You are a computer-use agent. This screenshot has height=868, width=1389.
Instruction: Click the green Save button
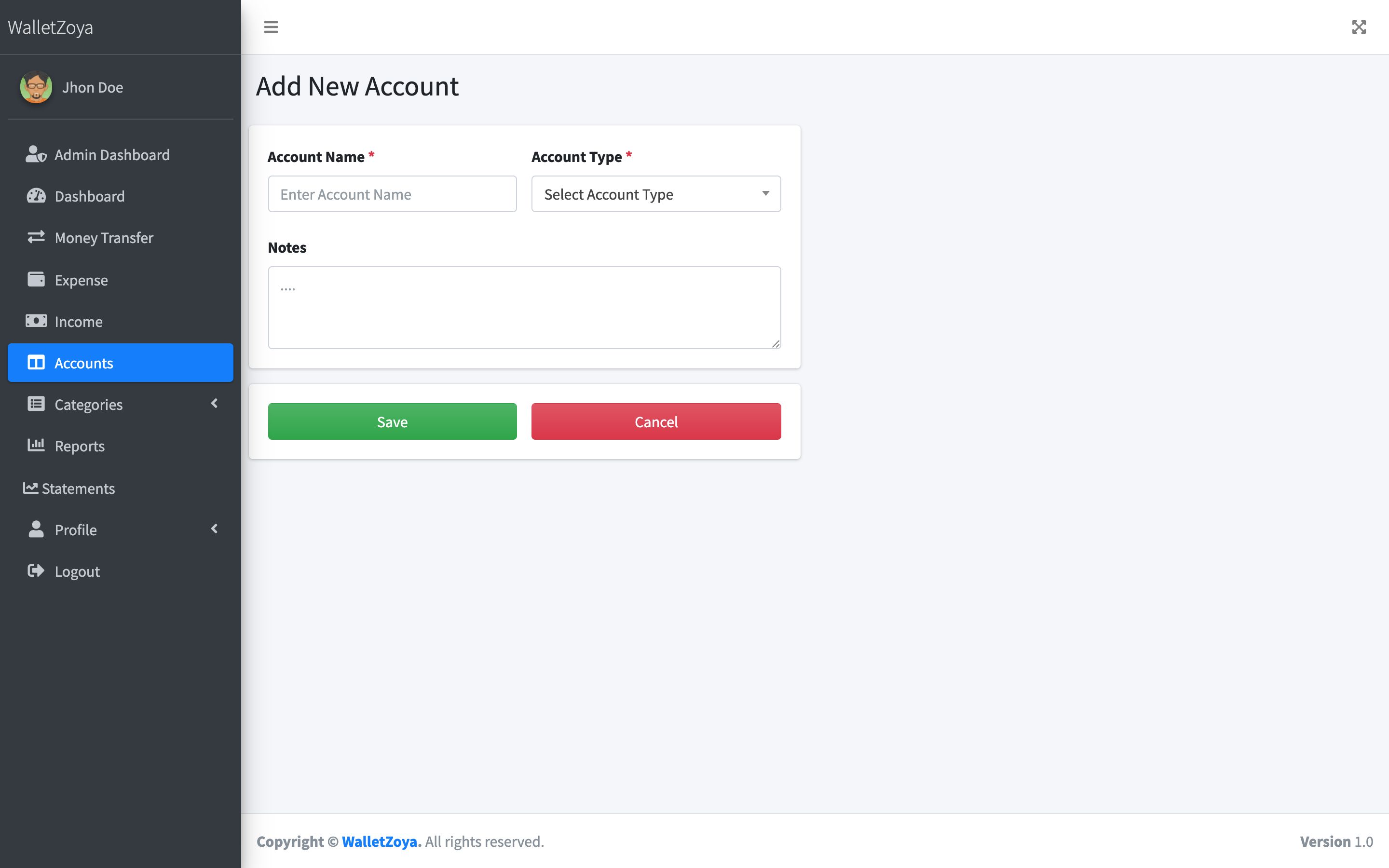[392, 421]
